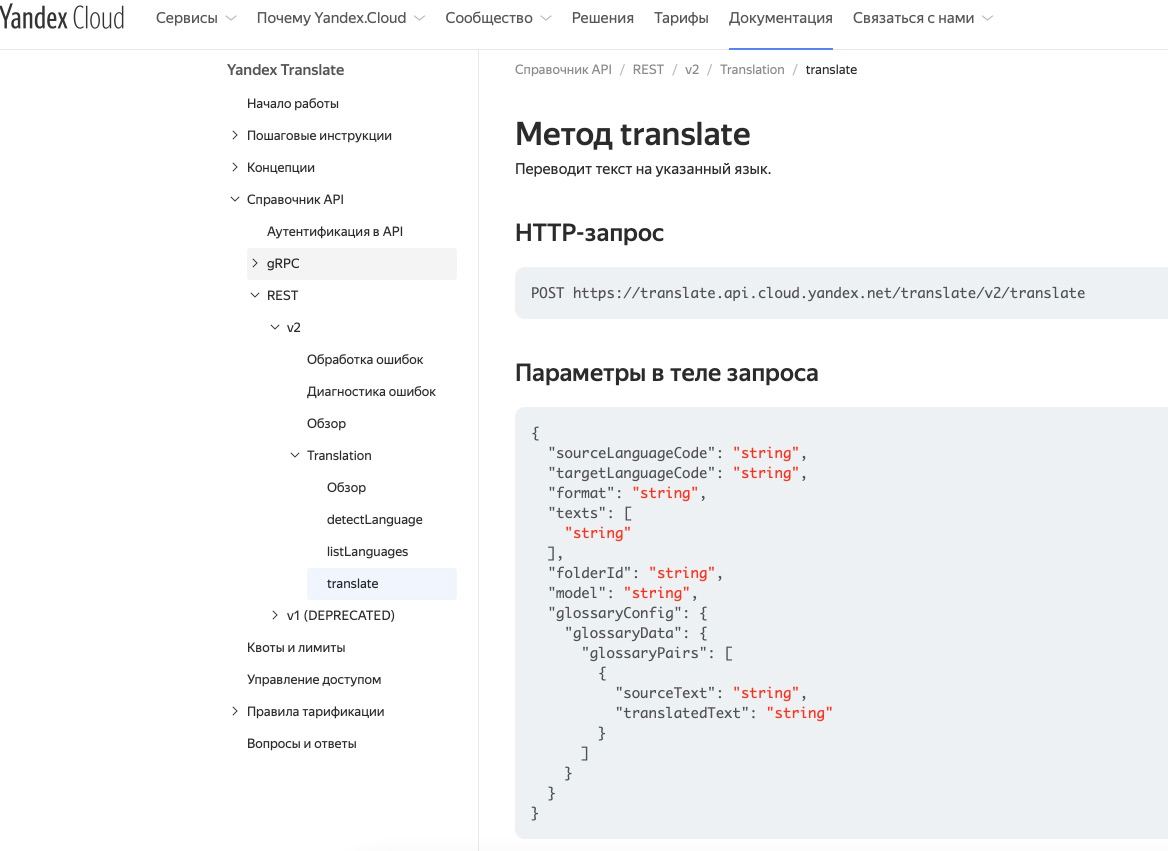Select the translate sidebar item
Viewport: 1168px width, 851px height.
[x=381, y=583]
